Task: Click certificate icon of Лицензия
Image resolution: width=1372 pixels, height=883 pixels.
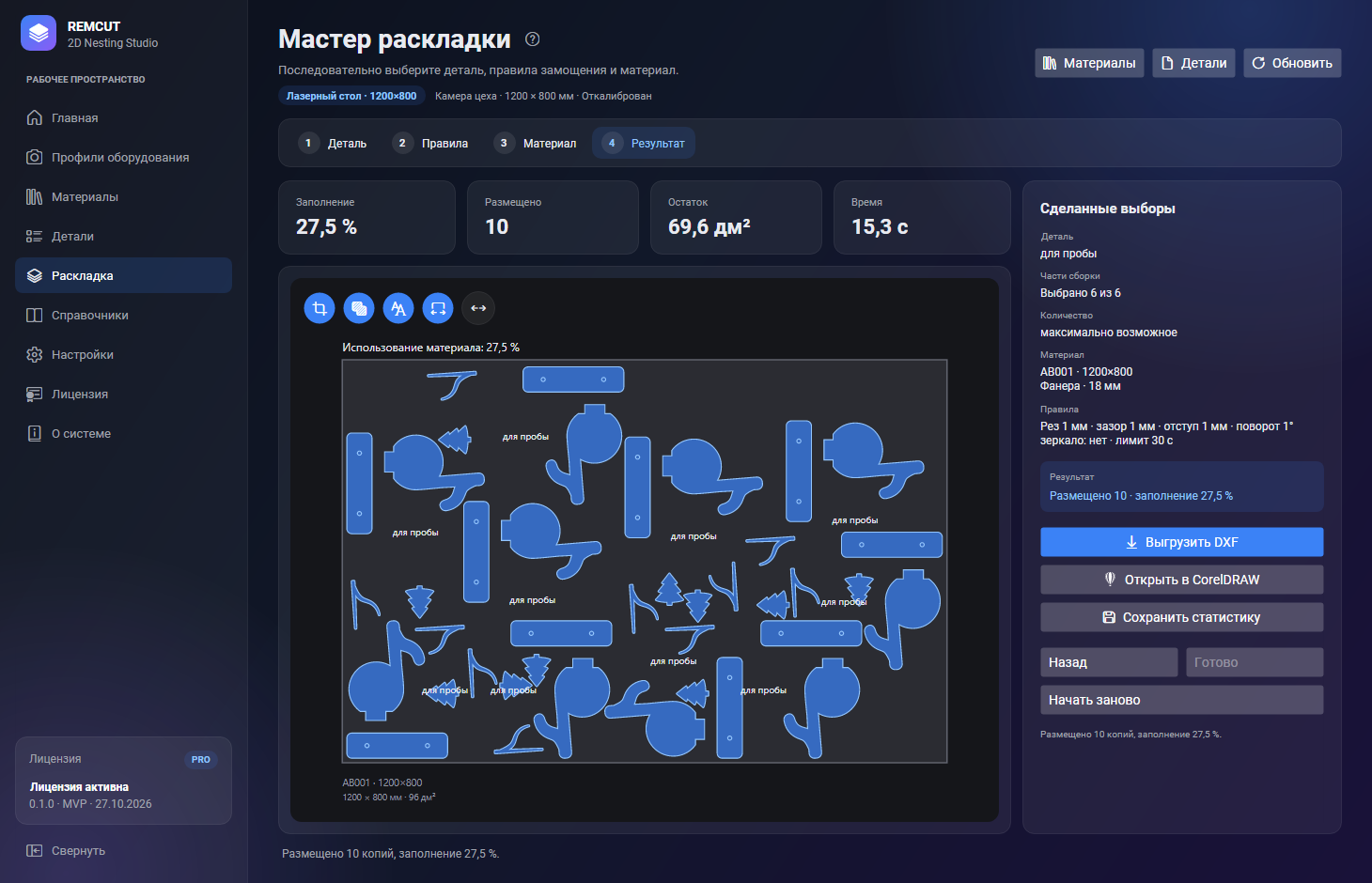Action: point(35,395)
